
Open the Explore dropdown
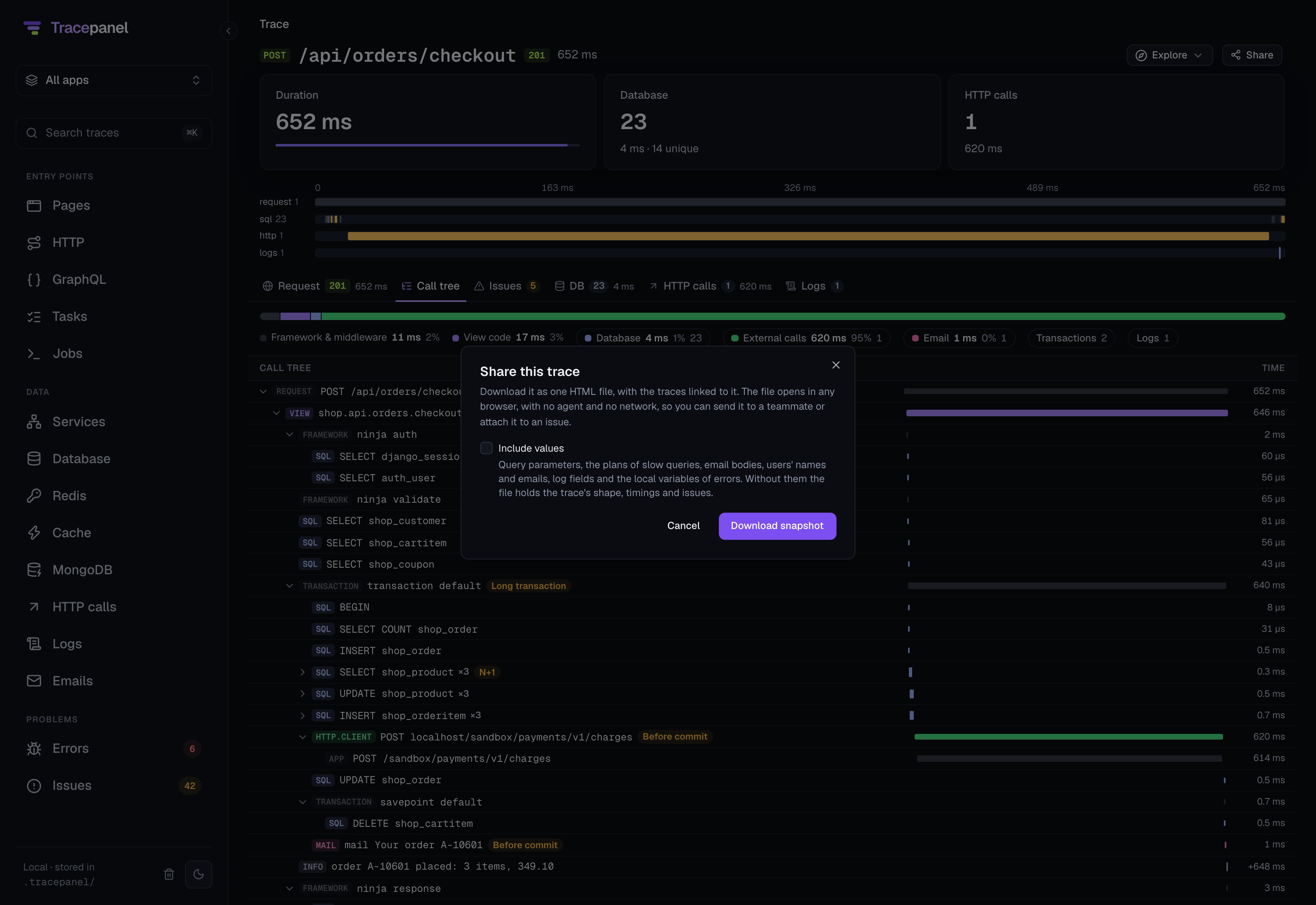pos(1169,55)
